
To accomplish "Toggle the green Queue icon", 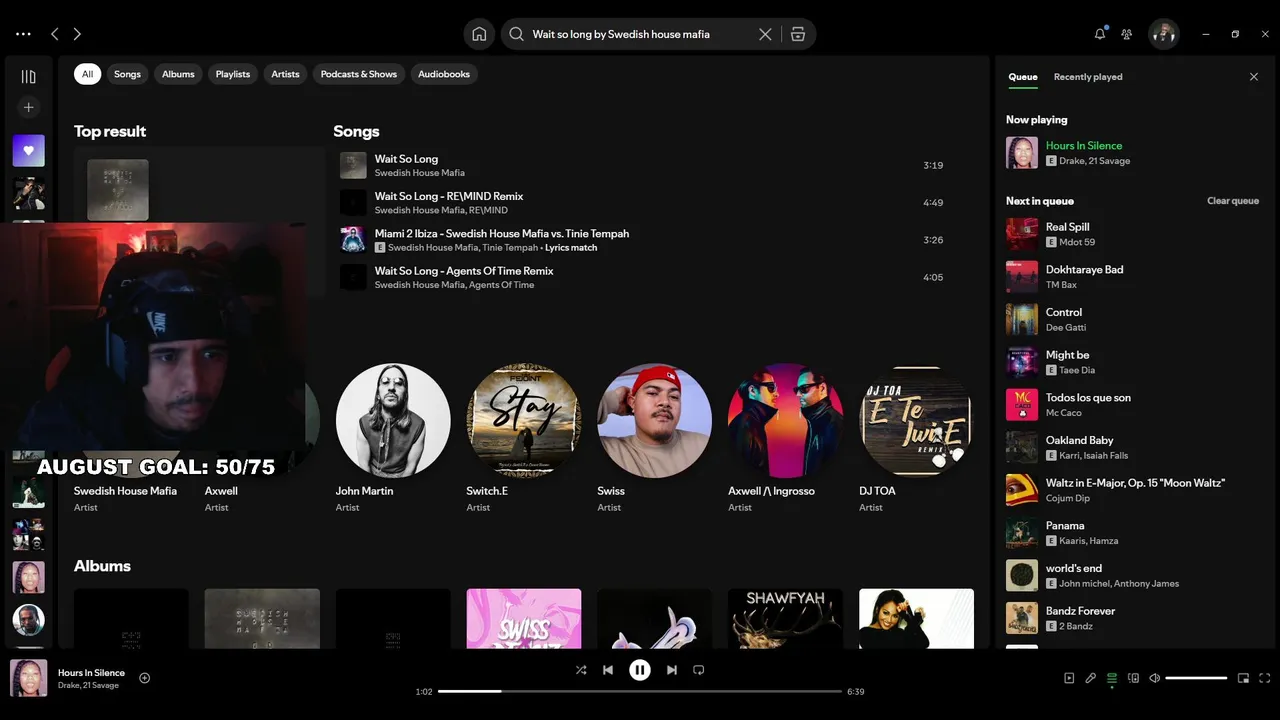I will pos(1112,678).
